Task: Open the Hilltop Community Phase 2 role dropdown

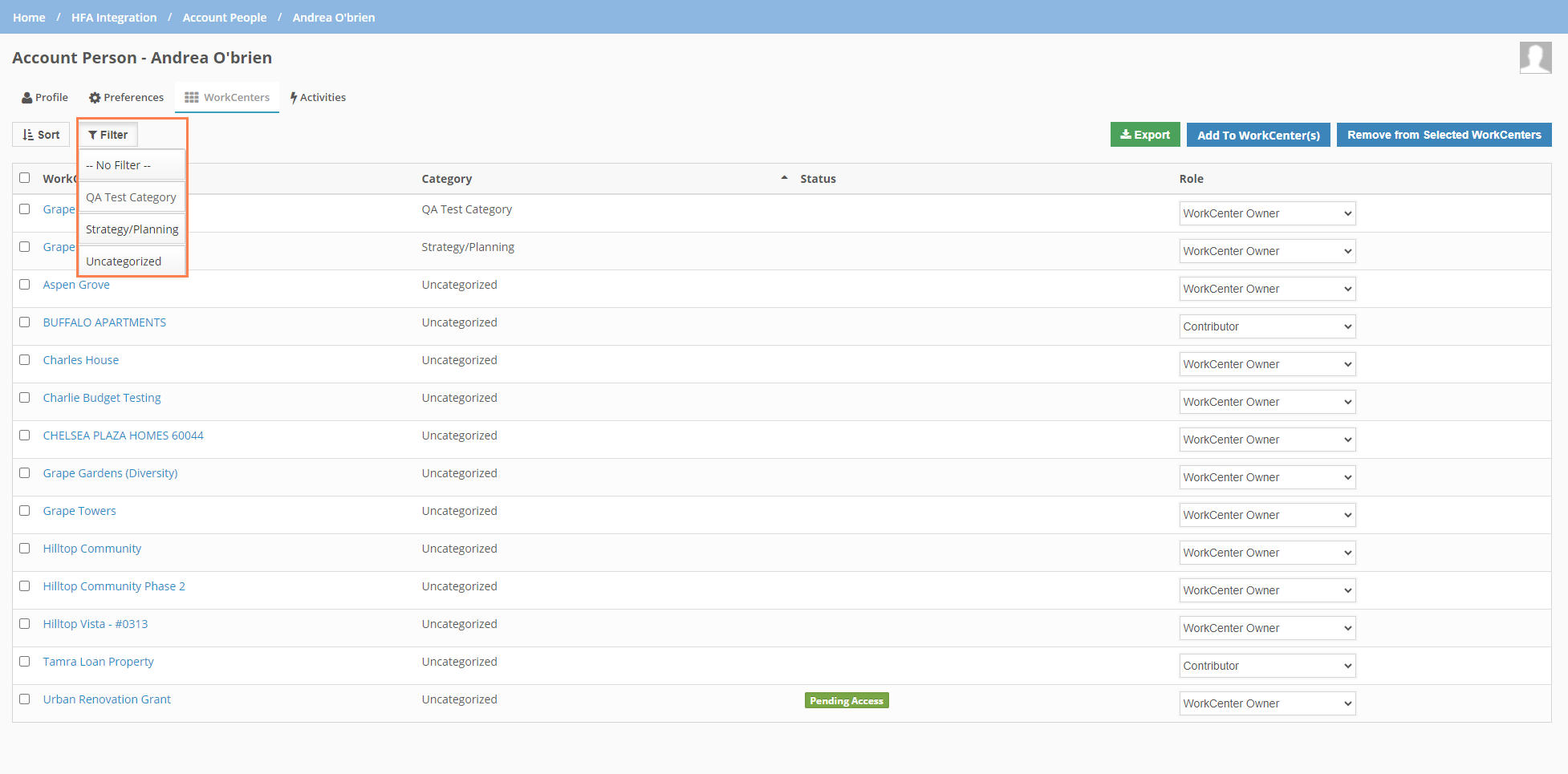Action: click(x=1267, y=590)
